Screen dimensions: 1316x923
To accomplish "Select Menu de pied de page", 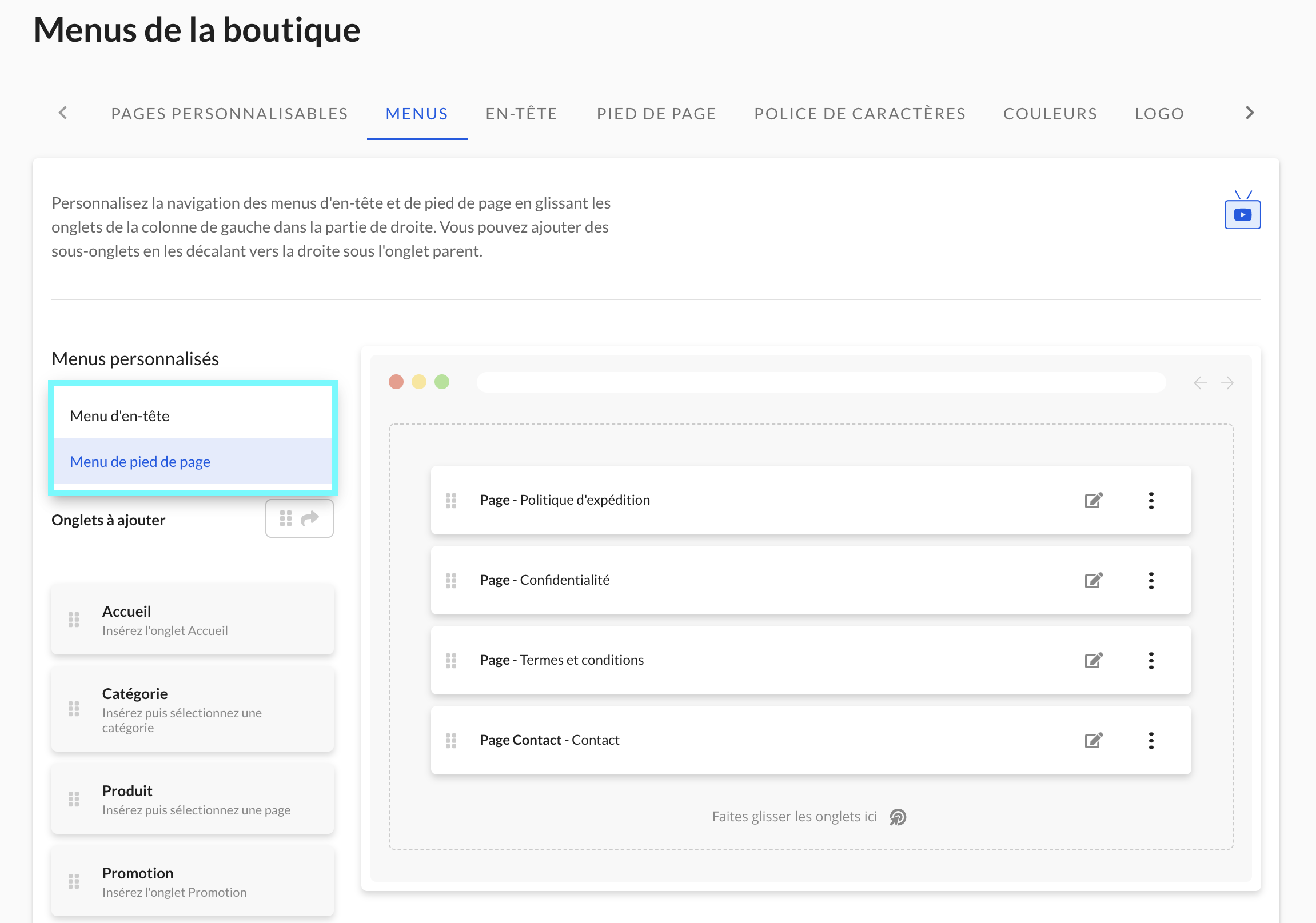I will [193, 461].
